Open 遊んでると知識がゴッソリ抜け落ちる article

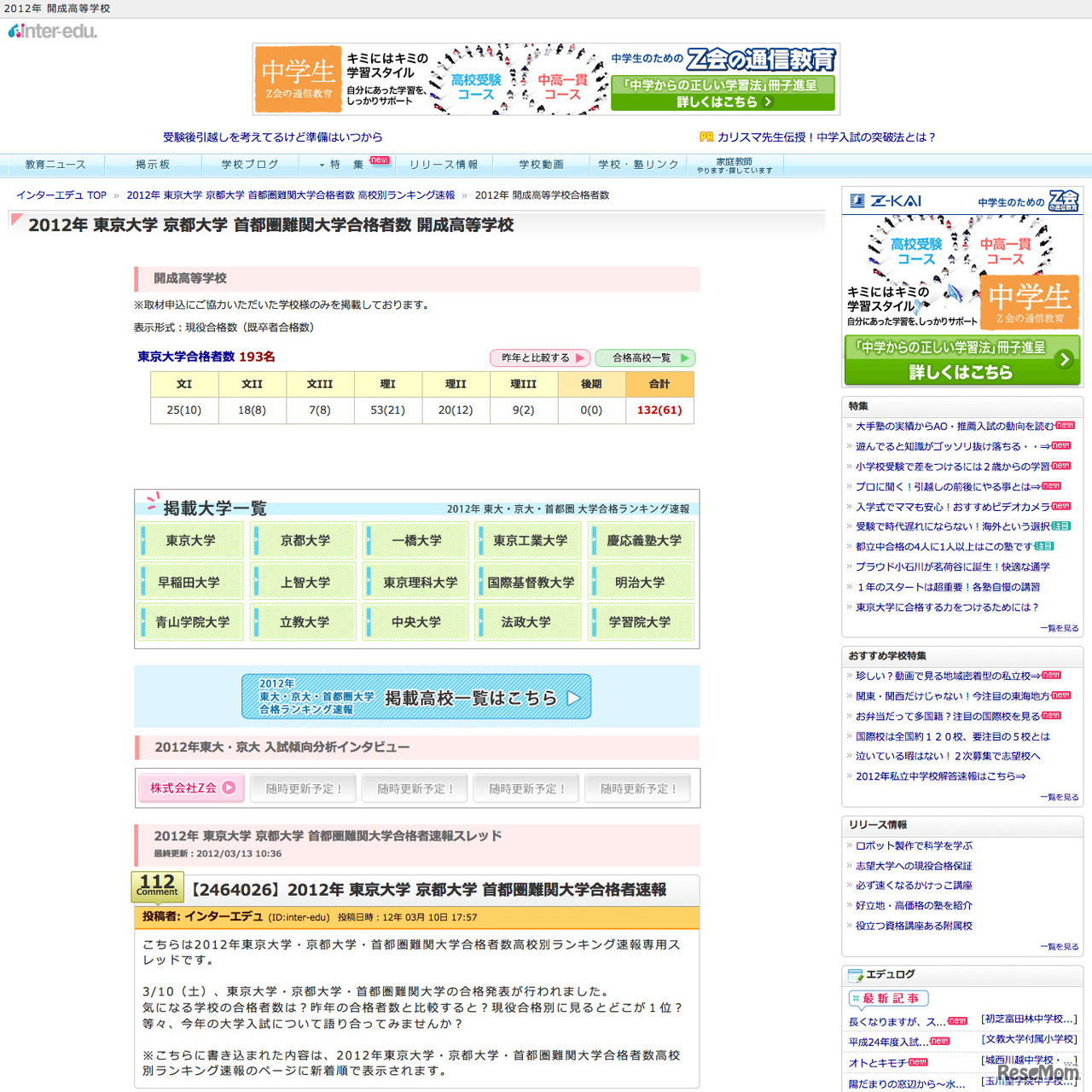point(953,446)
